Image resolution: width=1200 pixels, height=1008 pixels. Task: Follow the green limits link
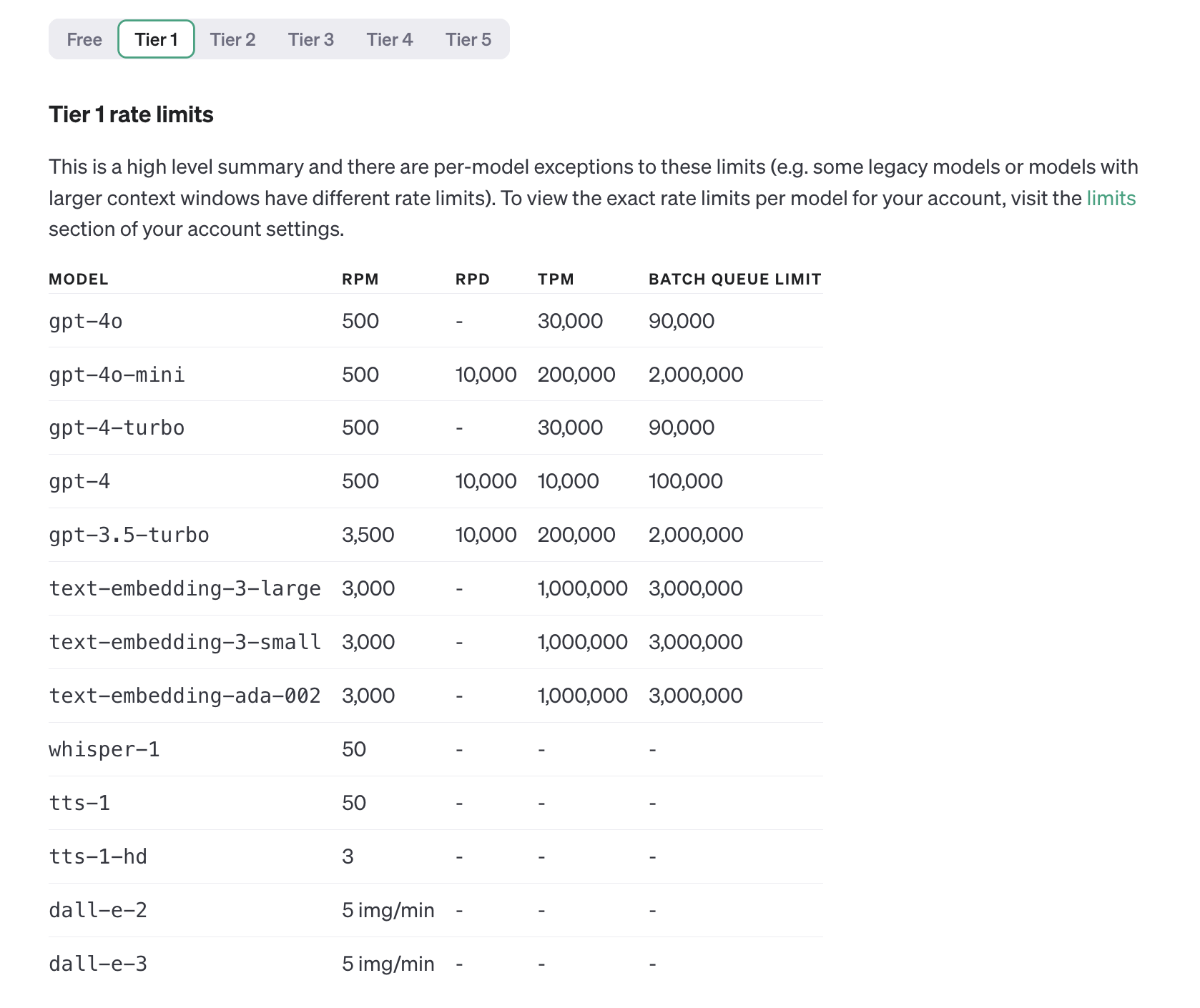[1111, 198]
